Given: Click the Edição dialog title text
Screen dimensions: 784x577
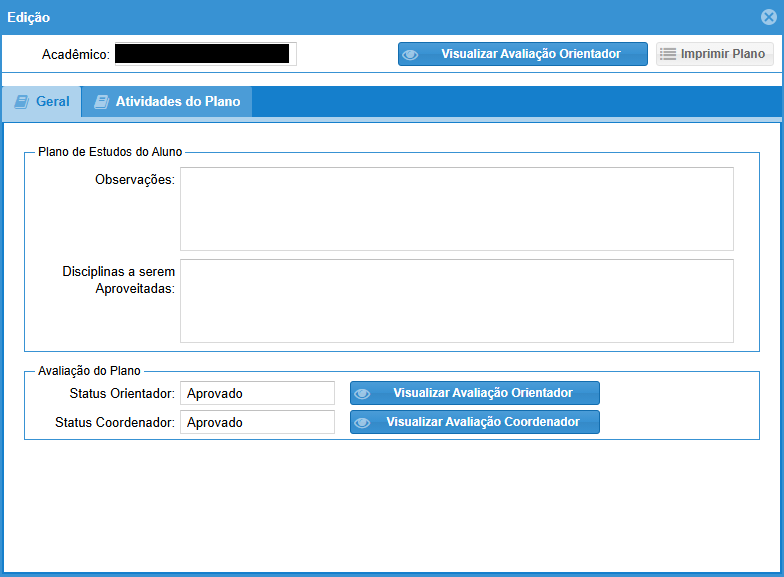Looking at the screenshot, I should [x=29, y=17].
